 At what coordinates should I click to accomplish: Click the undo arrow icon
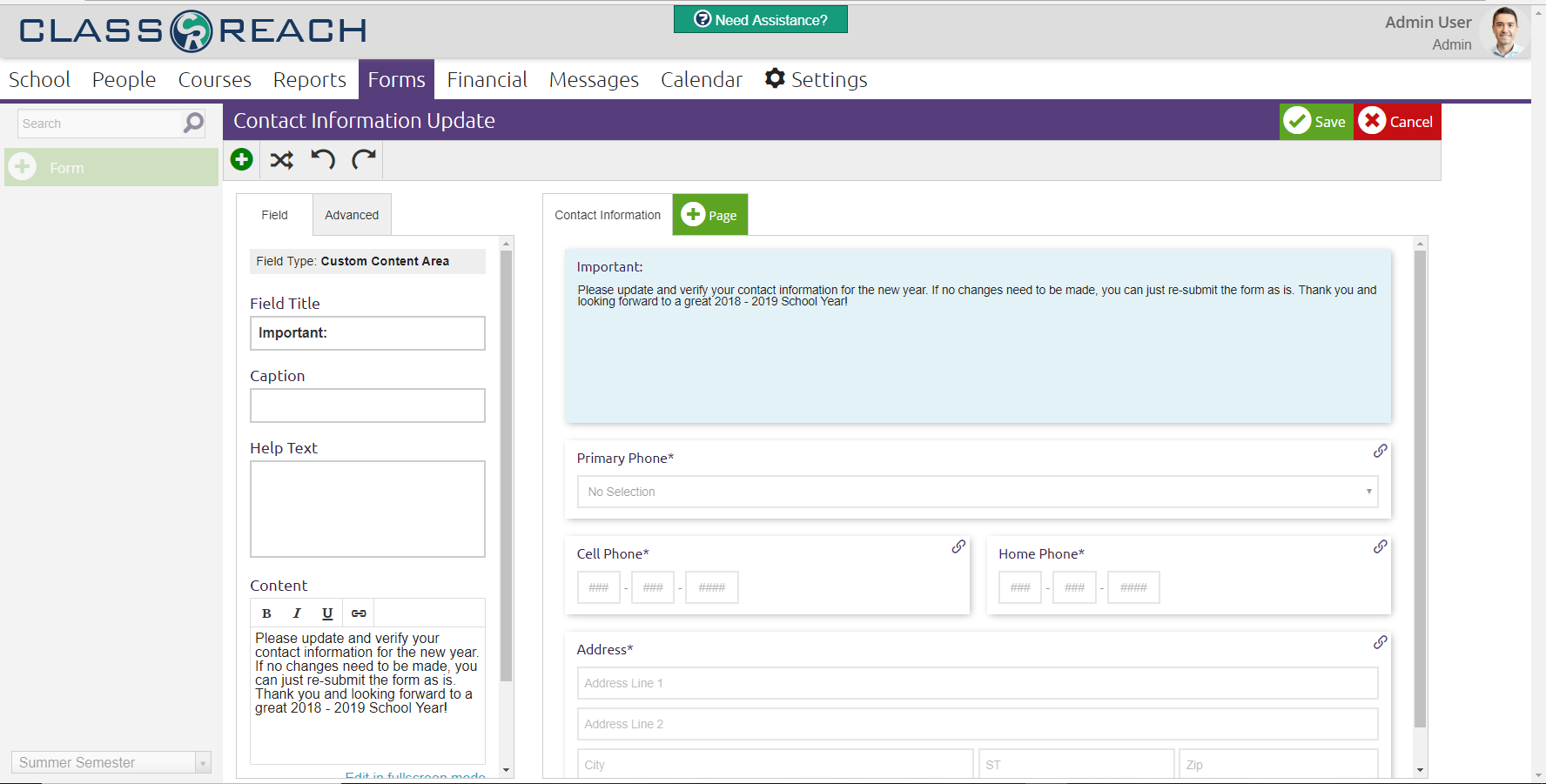pyautogui.click(x=323, y=160)
